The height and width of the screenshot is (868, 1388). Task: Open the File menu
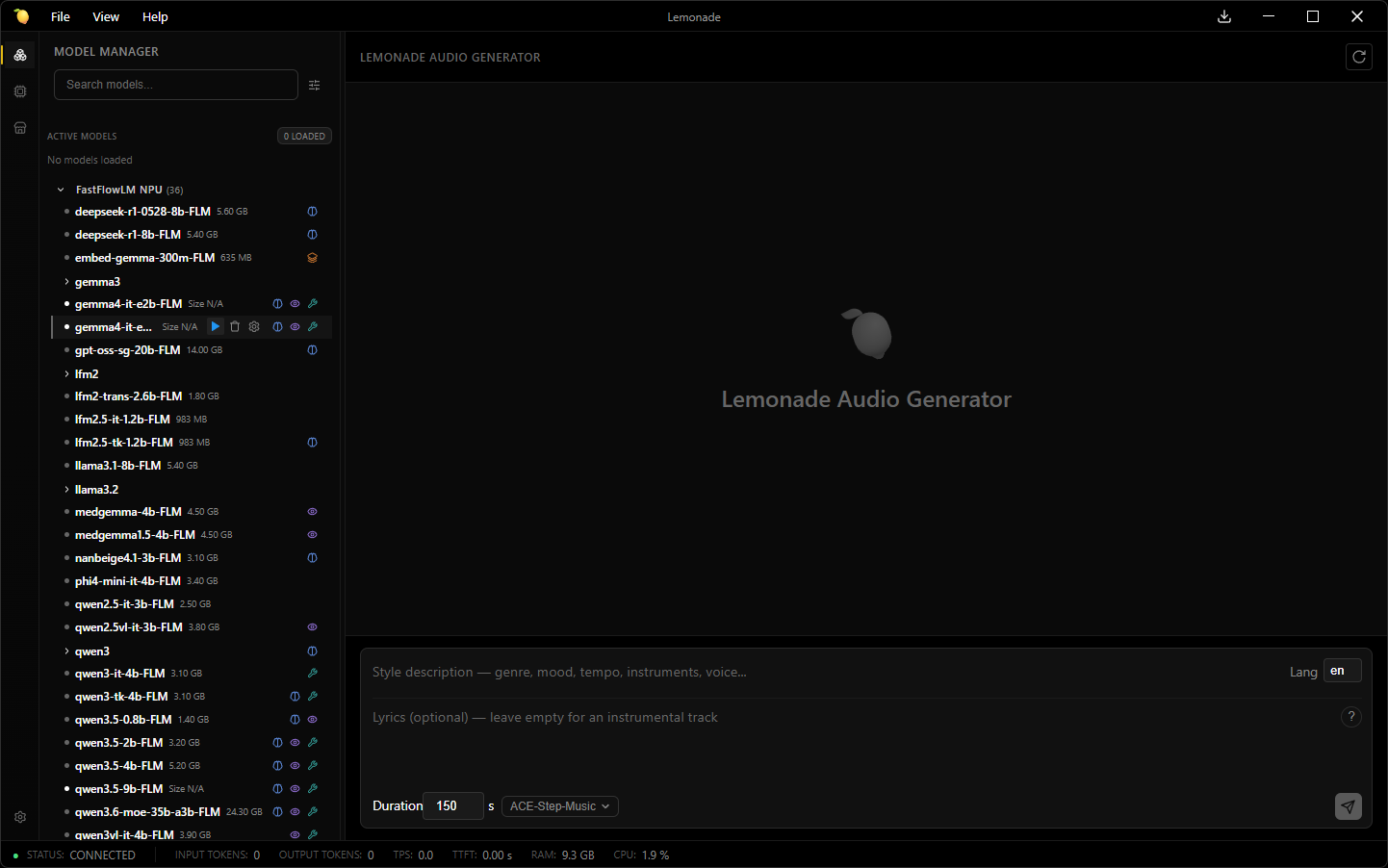coord(61,16)
